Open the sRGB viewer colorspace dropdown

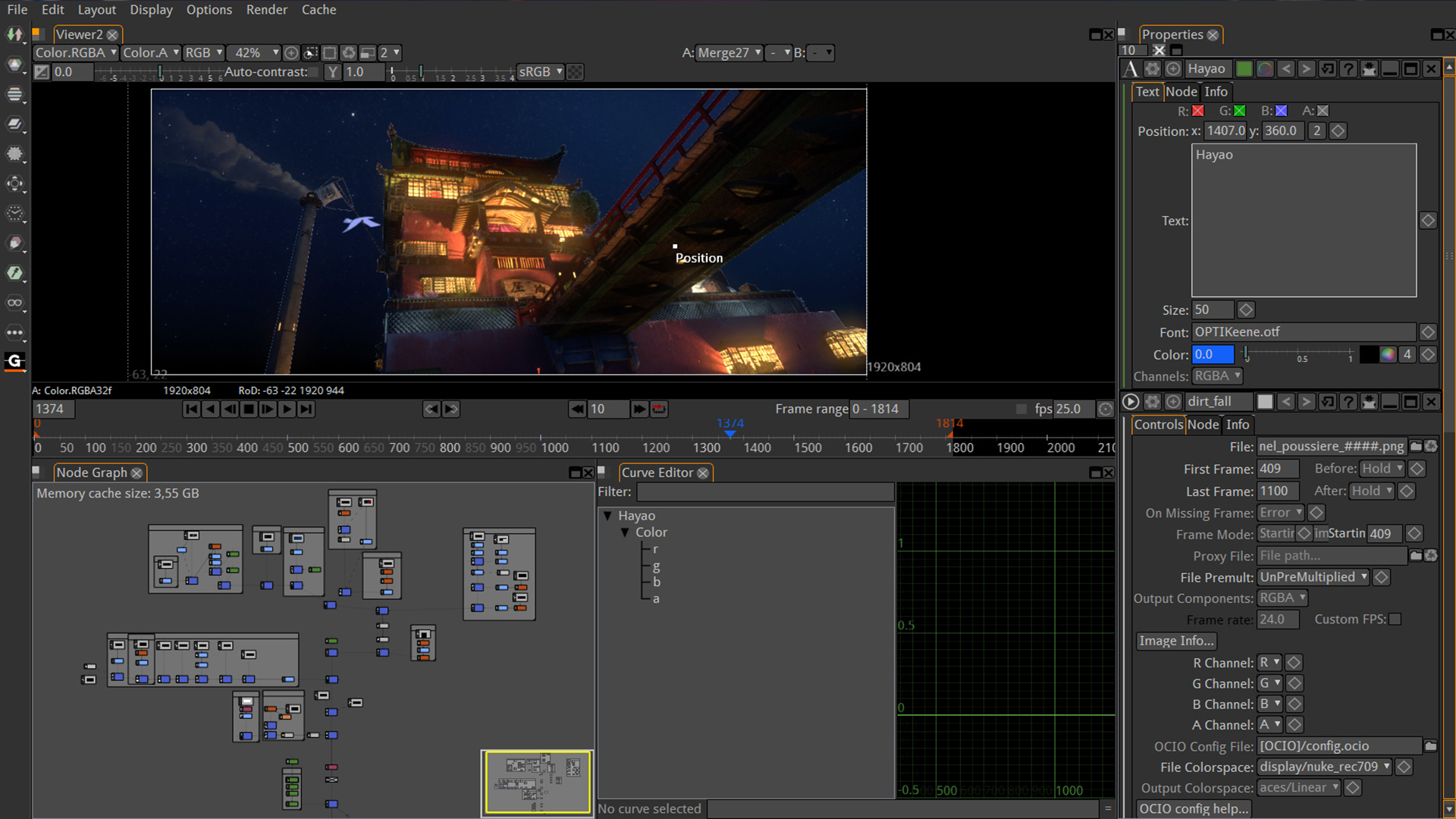coord(541,72)
